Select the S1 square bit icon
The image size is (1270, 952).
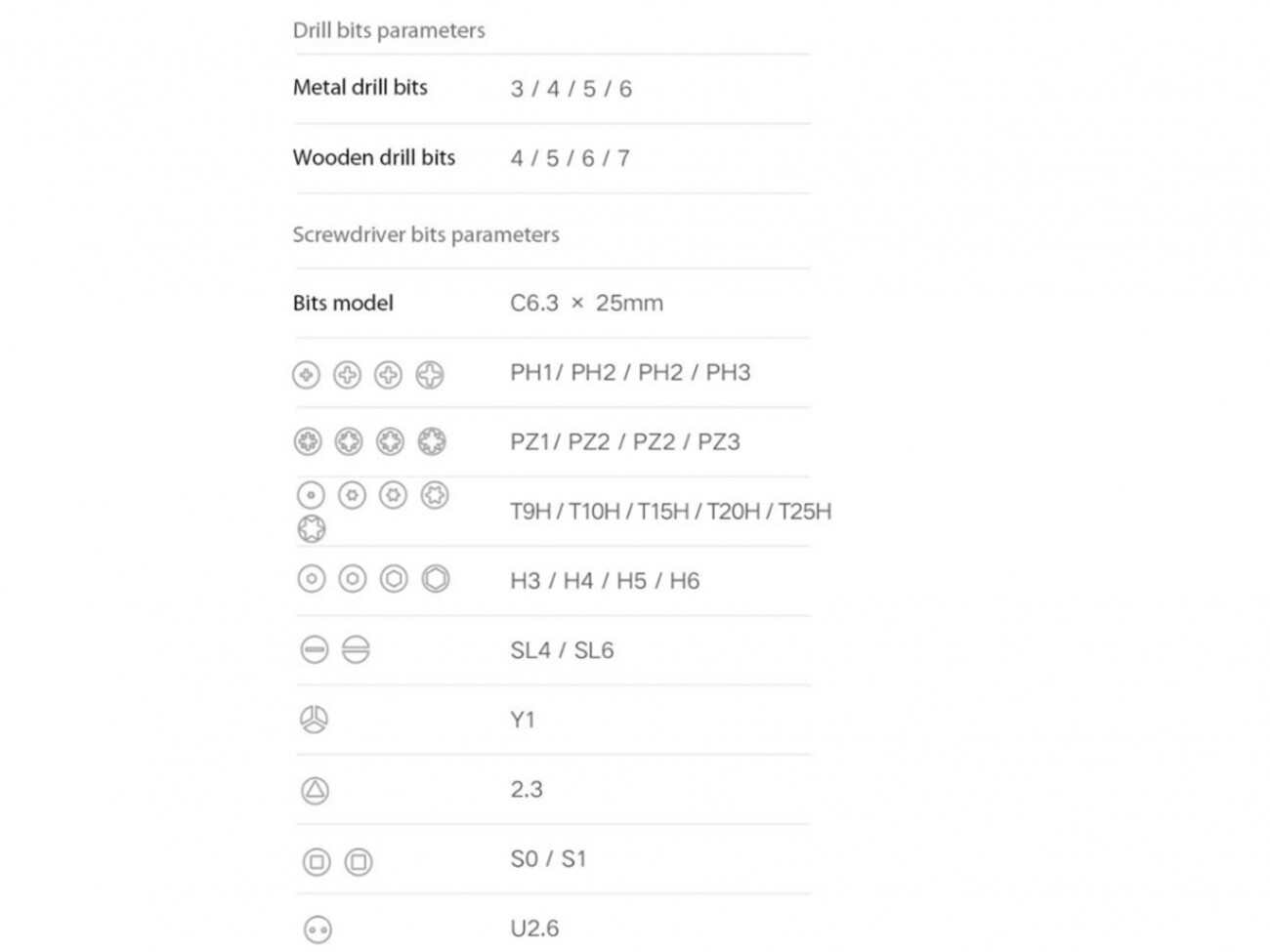click(x=359, y=861)
